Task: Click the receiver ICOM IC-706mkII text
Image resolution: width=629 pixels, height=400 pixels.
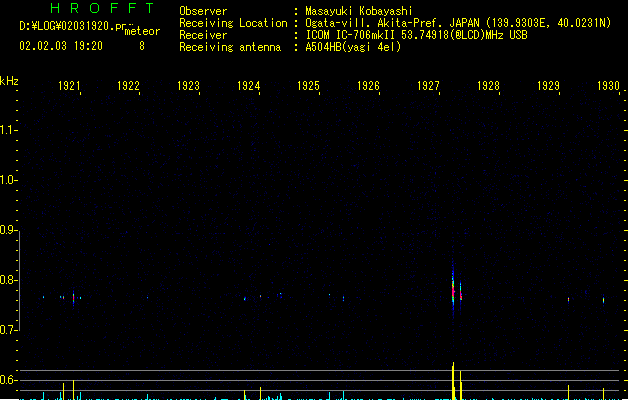Action: click(352, 35)
